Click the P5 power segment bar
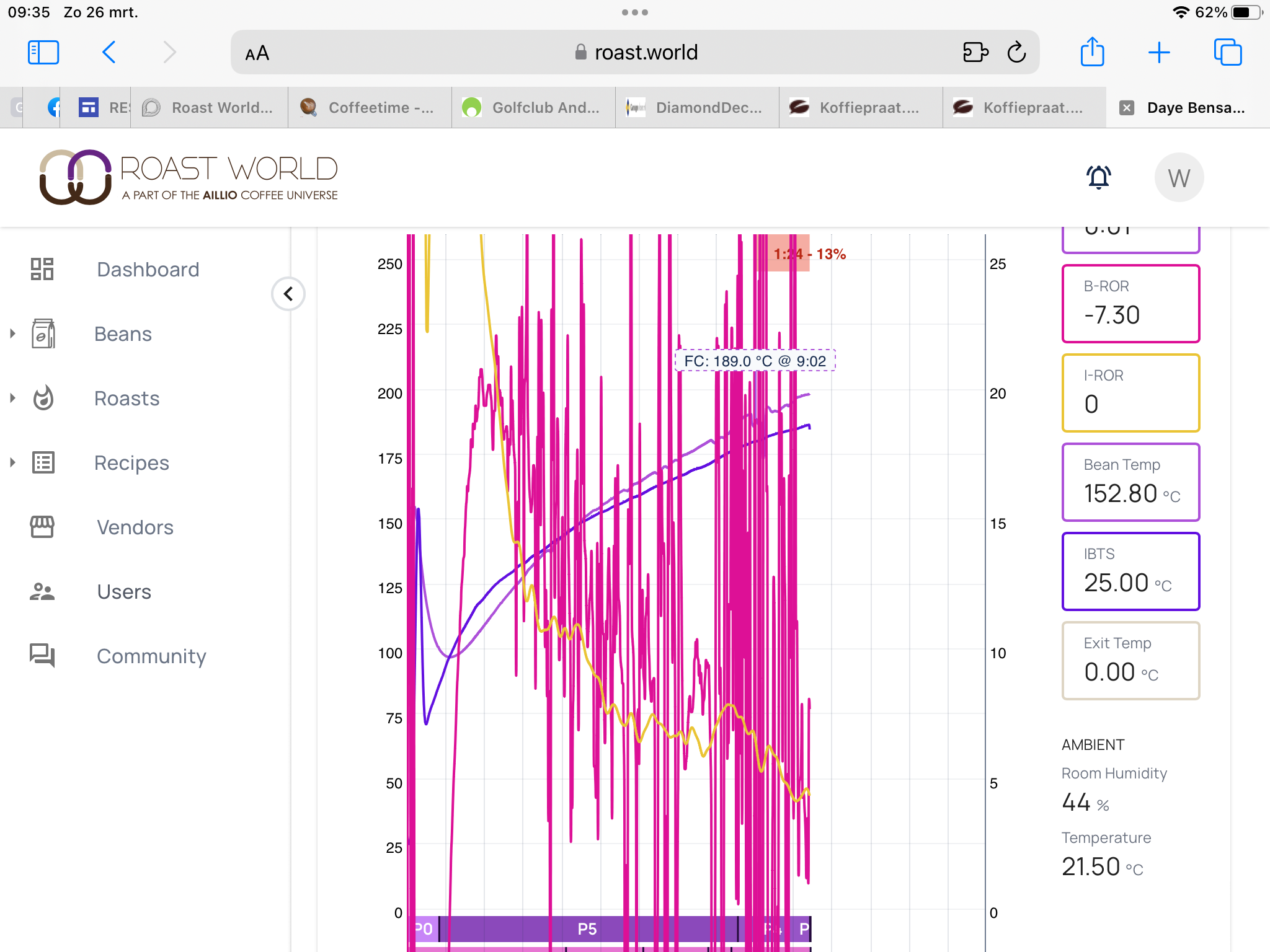This screenshot has width=1270, height=952. pyautogui.click(x=587, y=928)
